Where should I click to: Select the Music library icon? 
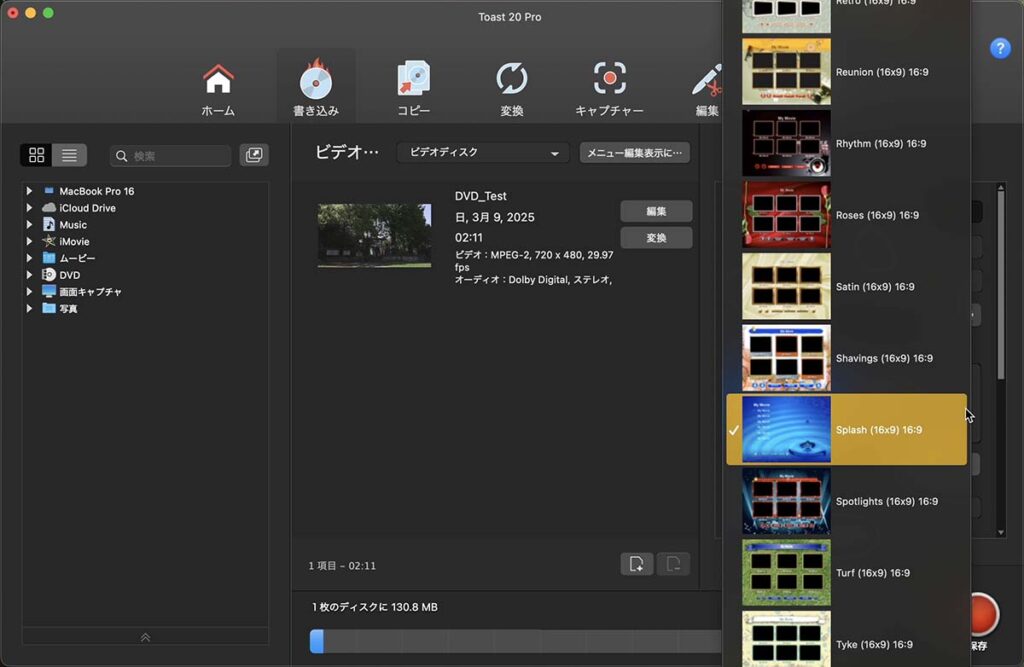click(49, 224)
